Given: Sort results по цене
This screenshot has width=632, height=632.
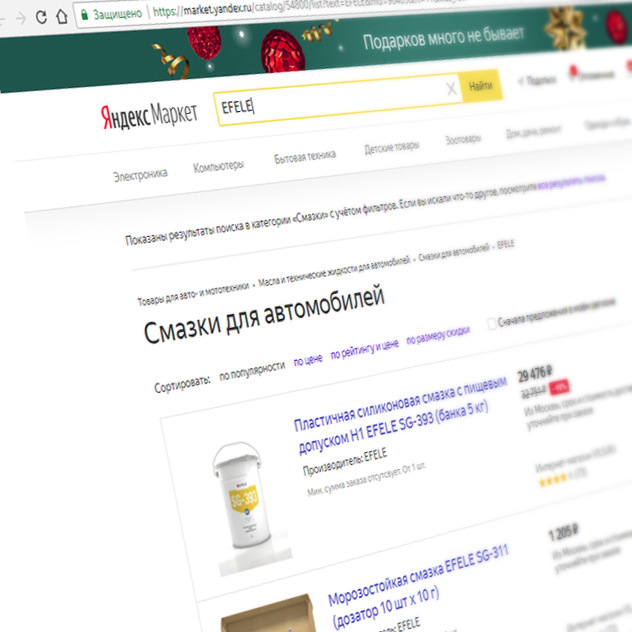Looking at the screenshot, I should pyautogui.click(x=308, y=360).
